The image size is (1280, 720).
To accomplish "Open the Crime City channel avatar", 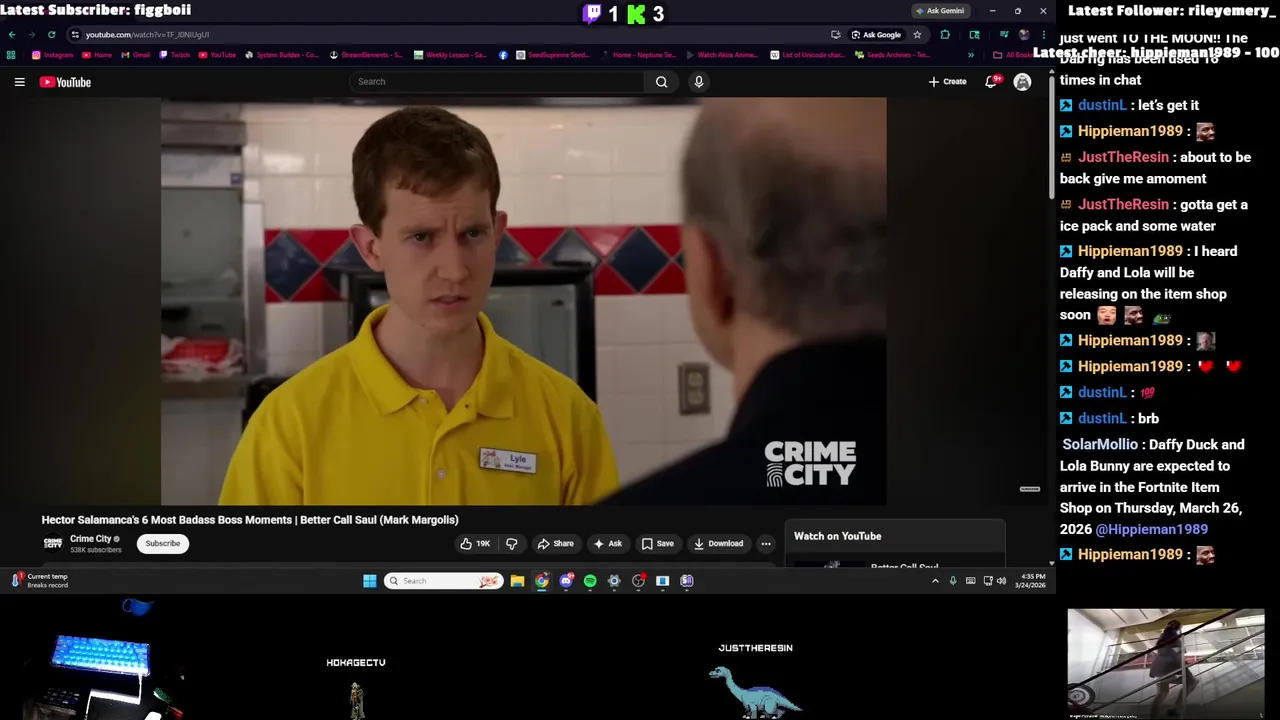I will click(x=53, y=544).
